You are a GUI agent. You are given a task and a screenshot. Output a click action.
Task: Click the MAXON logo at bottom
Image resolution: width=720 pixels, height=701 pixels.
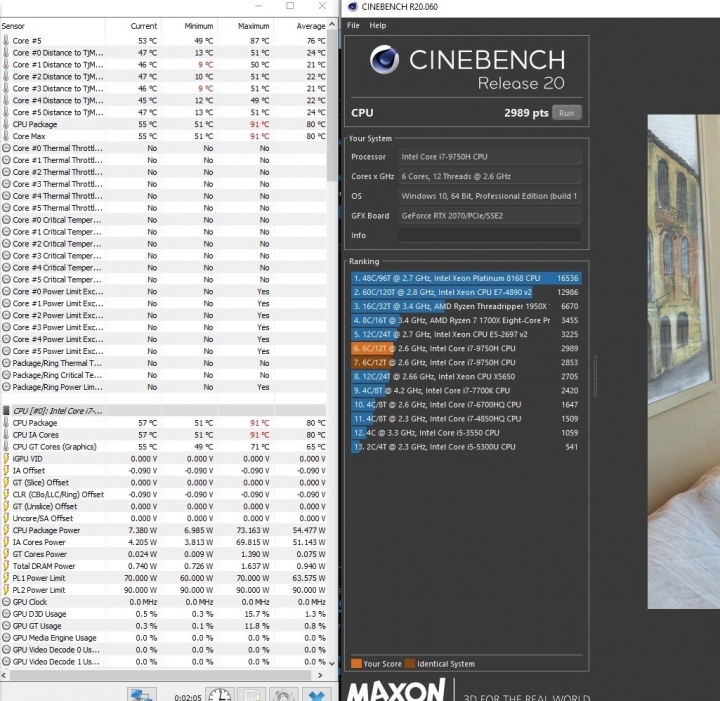396,690
